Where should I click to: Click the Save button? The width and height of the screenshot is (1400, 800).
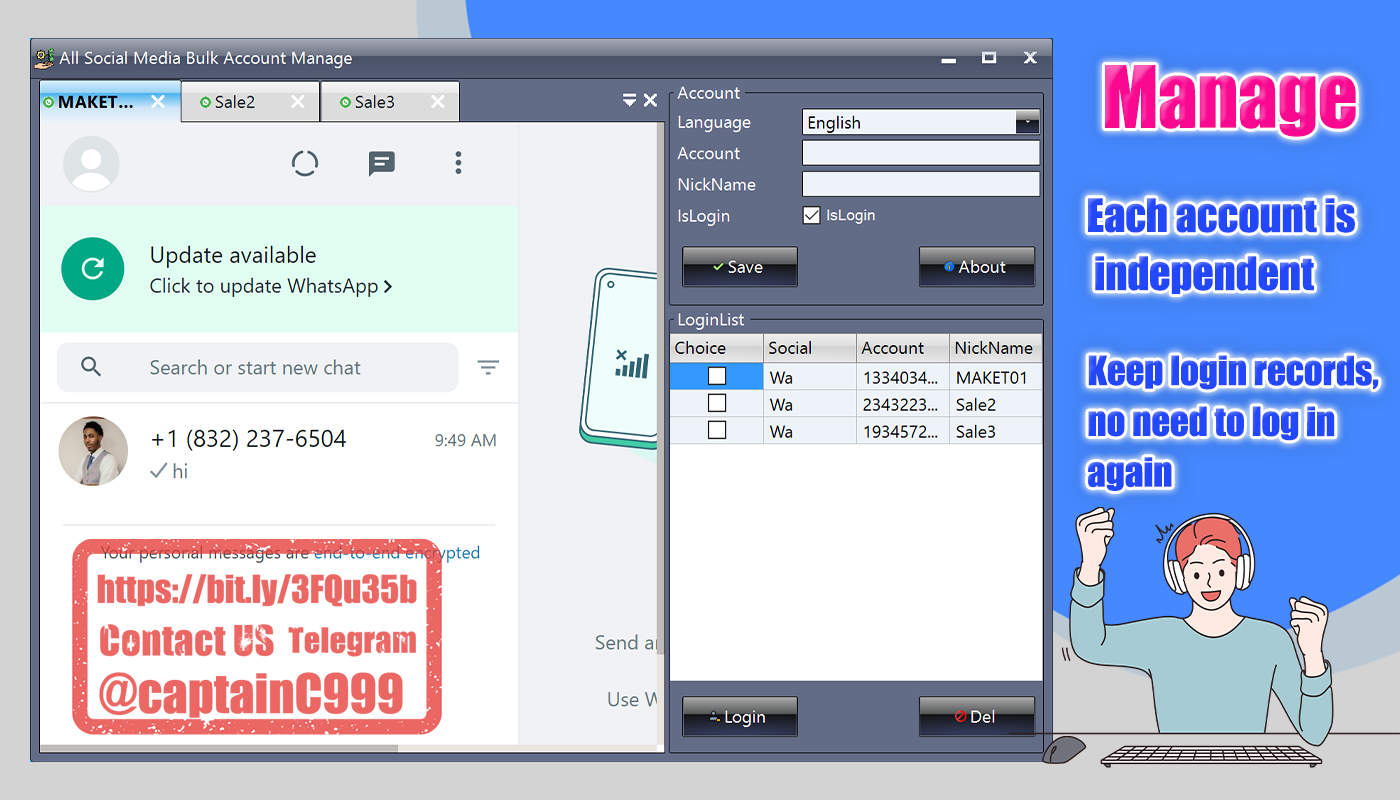740,267
